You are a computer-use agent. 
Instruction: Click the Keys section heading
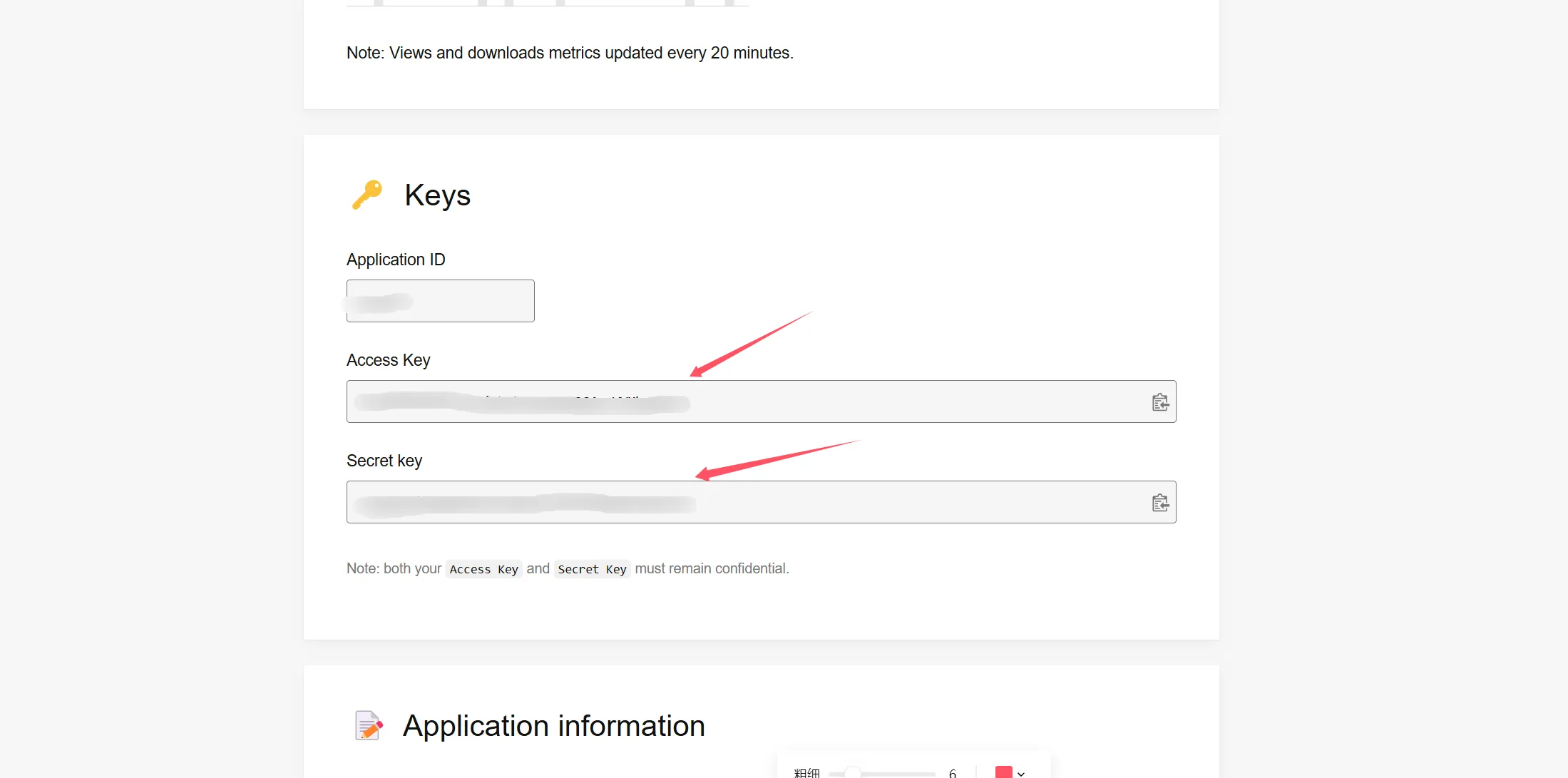[437, 195]
